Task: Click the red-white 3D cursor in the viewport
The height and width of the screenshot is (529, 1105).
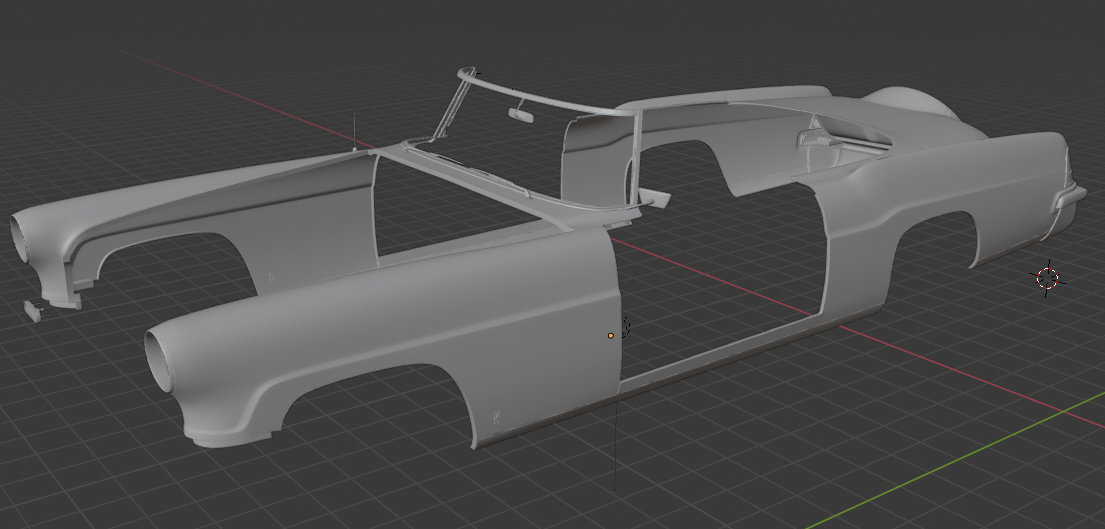Action: click(x=1048, y=277)
